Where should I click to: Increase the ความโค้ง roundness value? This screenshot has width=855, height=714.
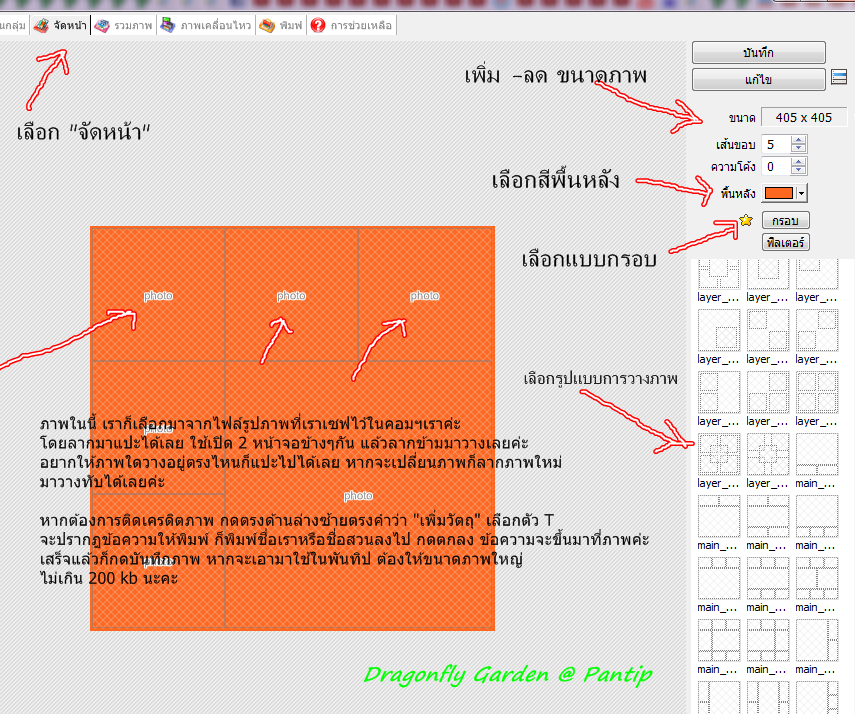pyautogui.click(x=798, y=162)
